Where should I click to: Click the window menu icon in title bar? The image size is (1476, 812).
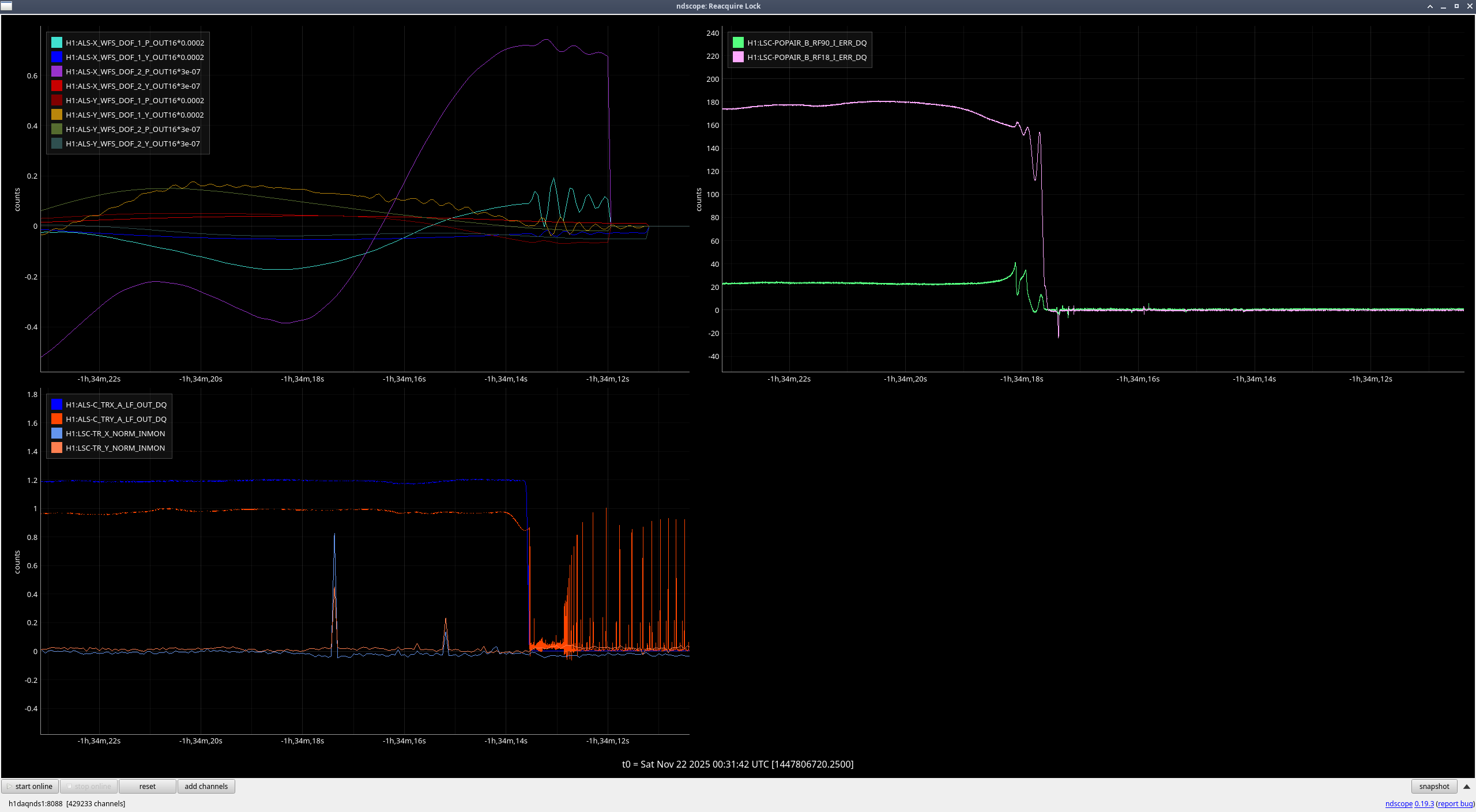coord(6,6)
